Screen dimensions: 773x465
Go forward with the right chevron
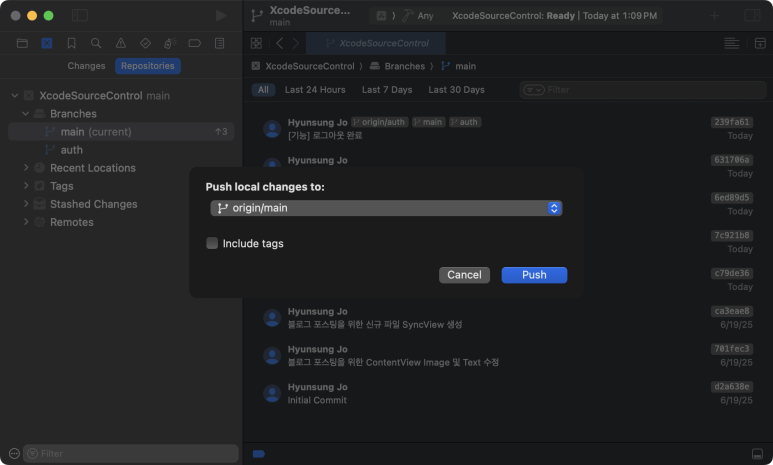pyautogui.click(x=296, y=43)
